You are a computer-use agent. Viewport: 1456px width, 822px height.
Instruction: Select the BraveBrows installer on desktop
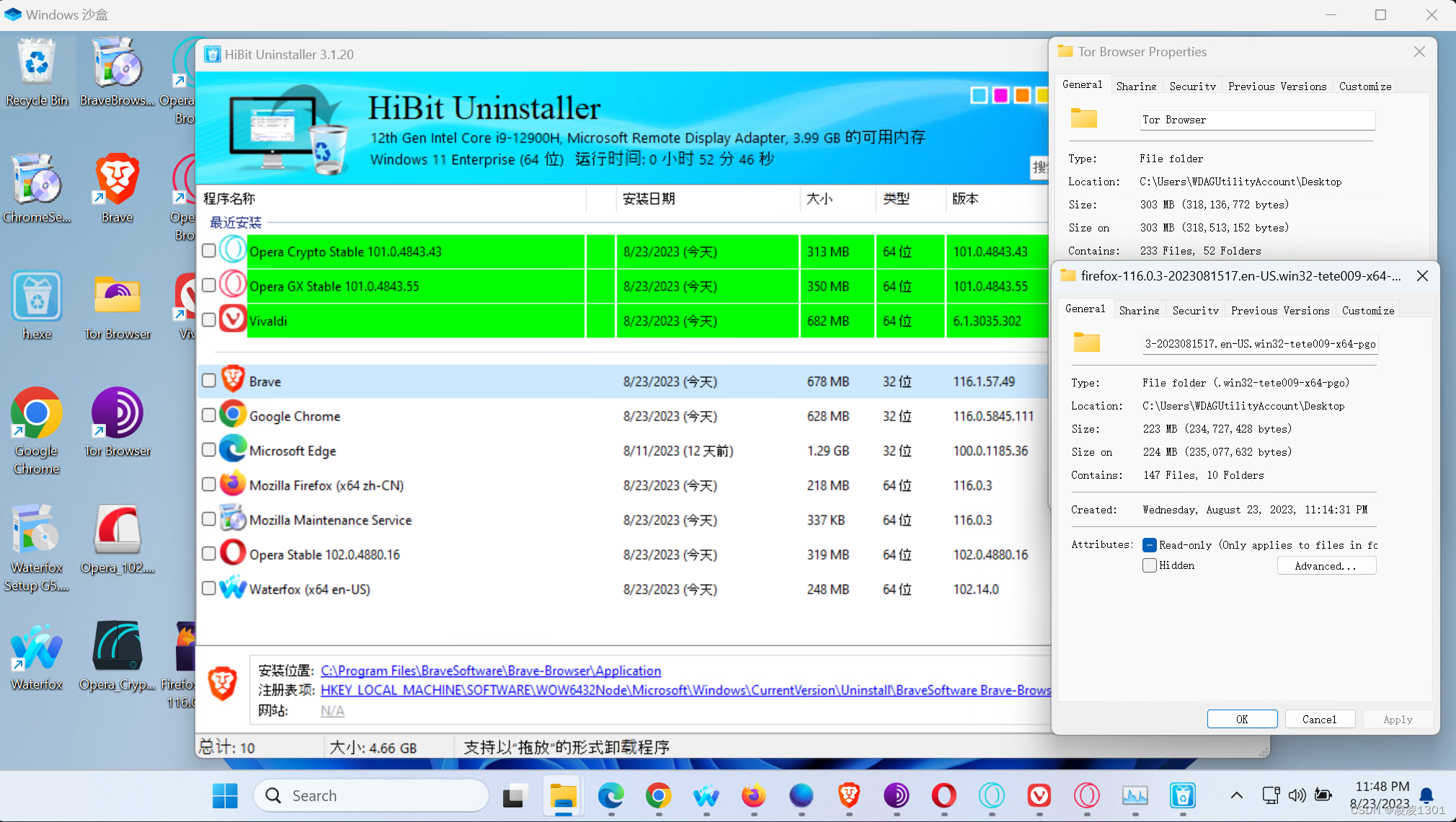point(117,73)
